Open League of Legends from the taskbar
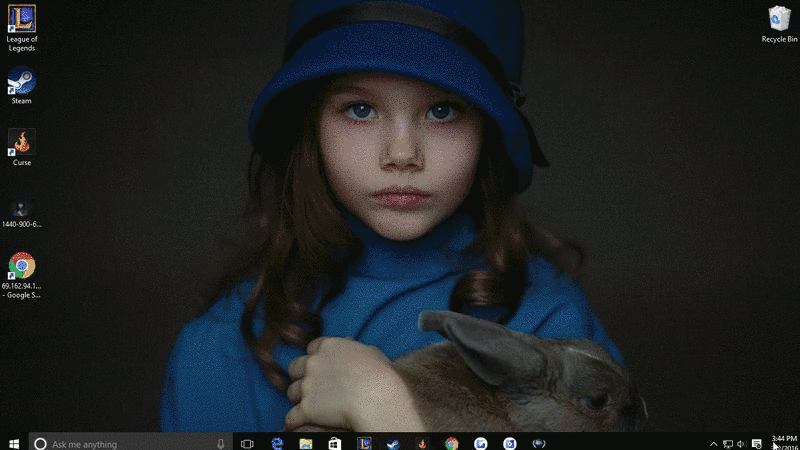The width and height of the screenshot is (800, 450). pyautogui.click(x=364, y=444)
